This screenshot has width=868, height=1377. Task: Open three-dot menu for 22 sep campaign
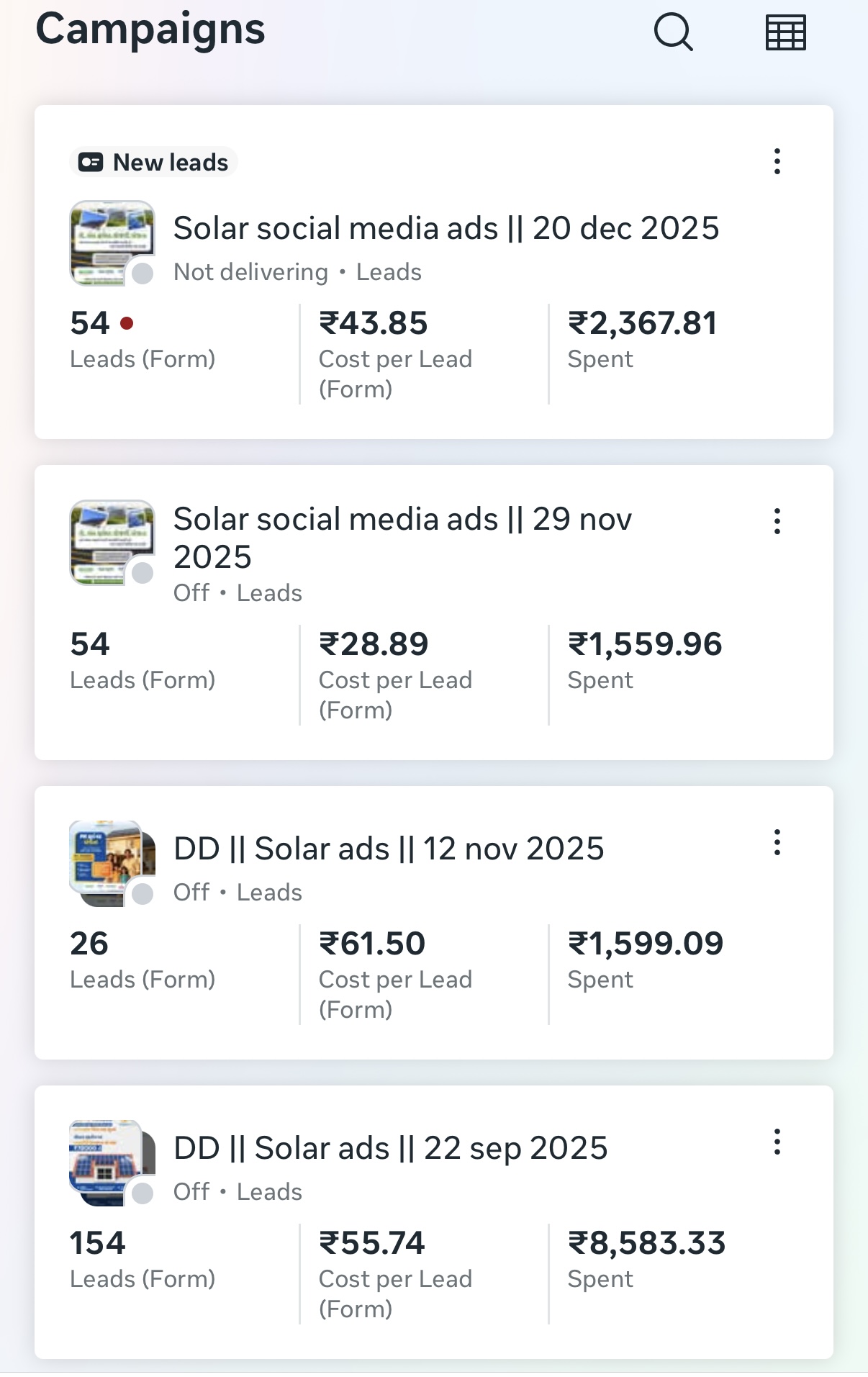777,1142
